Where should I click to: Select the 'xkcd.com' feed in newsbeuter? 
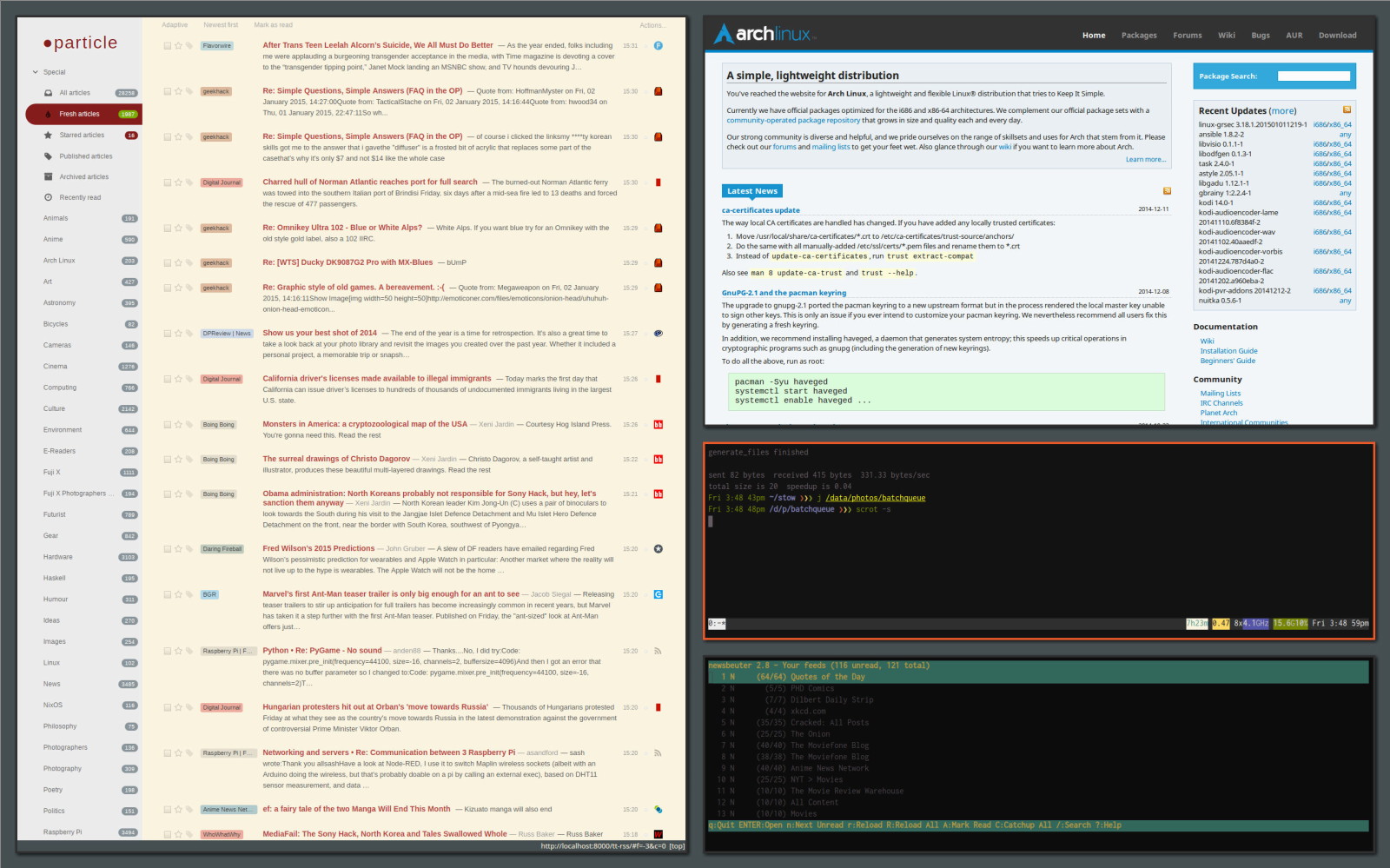(1038, 711)
